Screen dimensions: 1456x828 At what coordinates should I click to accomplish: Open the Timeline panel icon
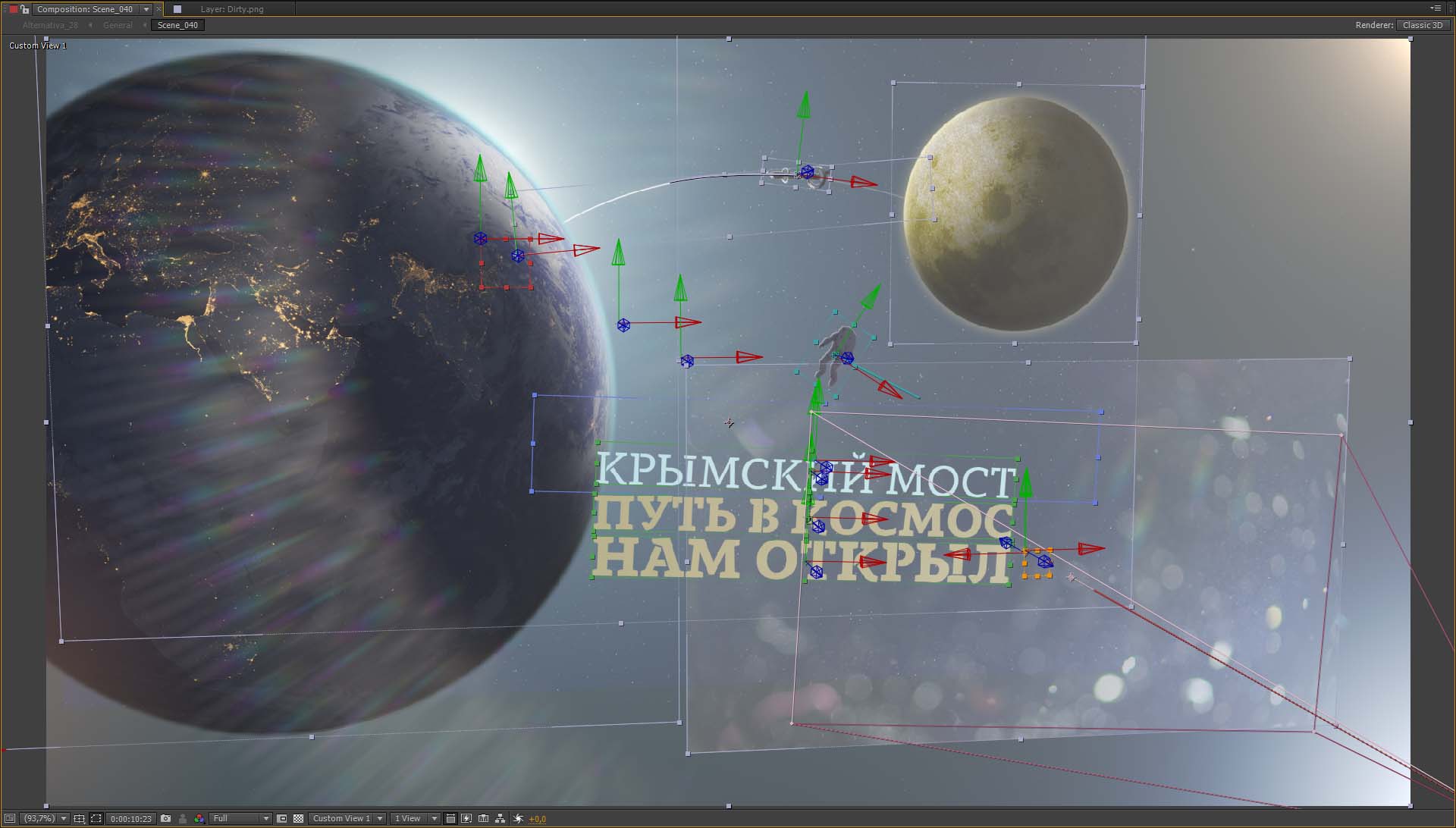tap(483, 819)
